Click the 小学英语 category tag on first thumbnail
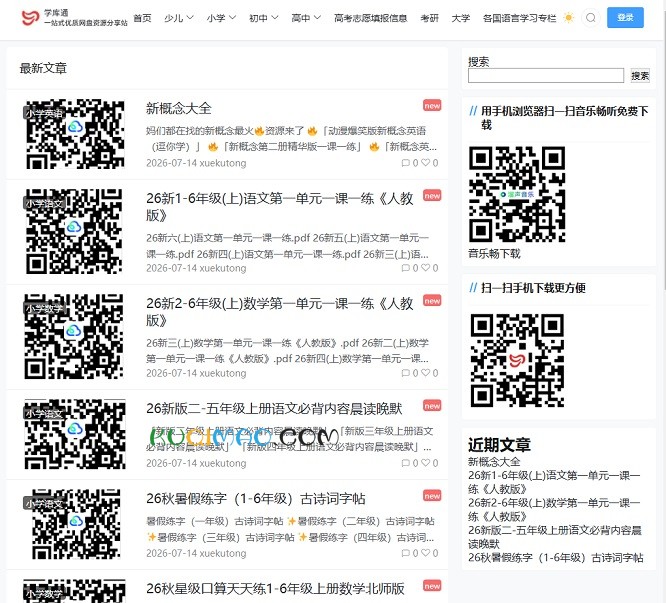 [44, 113]
